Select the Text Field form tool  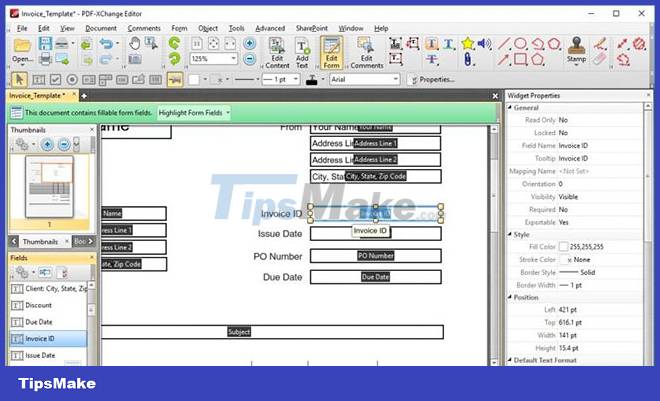(x=38, y=80)
